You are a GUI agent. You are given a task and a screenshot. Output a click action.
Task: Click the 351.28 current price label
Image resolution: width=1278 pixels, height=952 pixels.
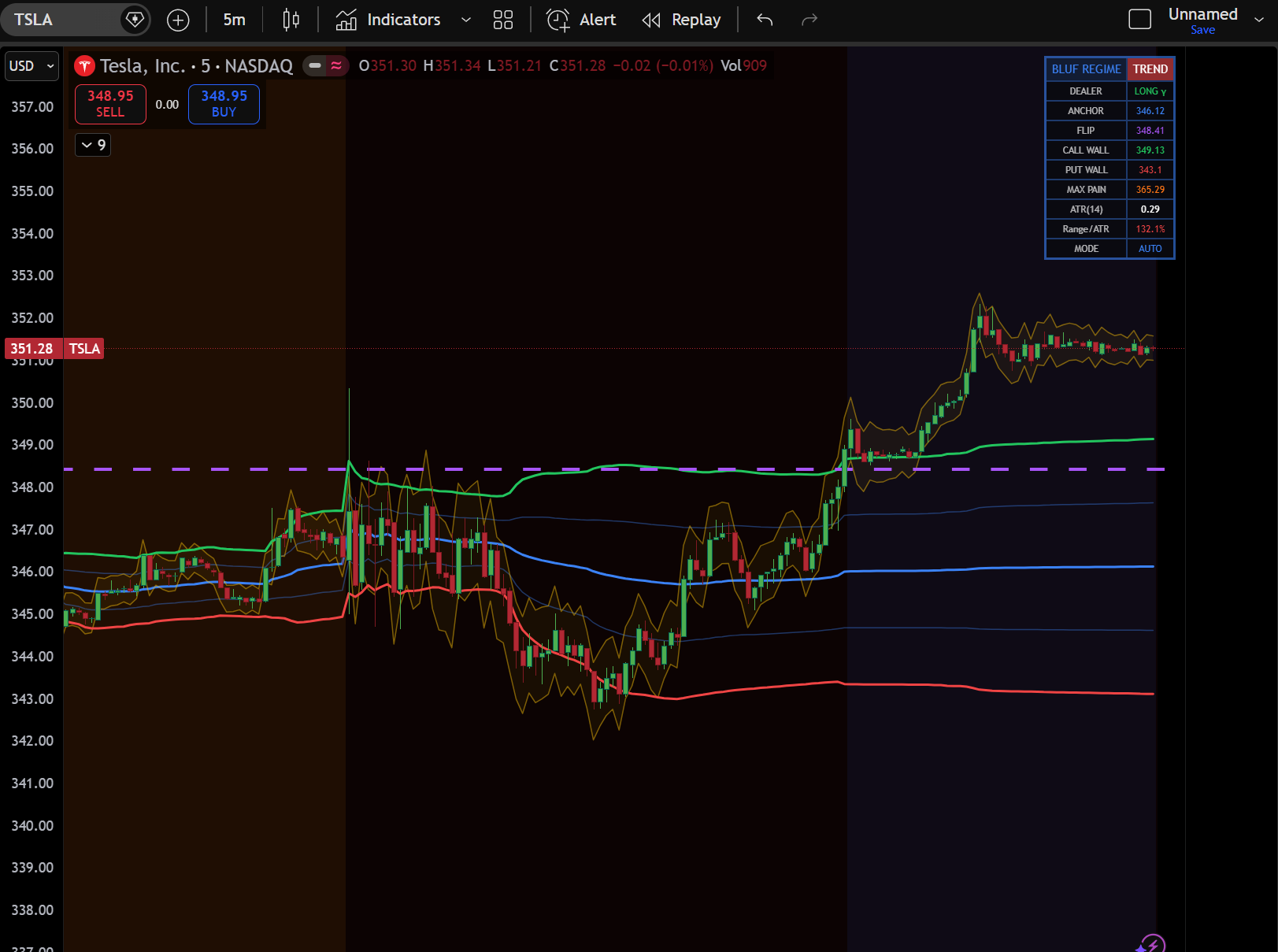(31, 349)
